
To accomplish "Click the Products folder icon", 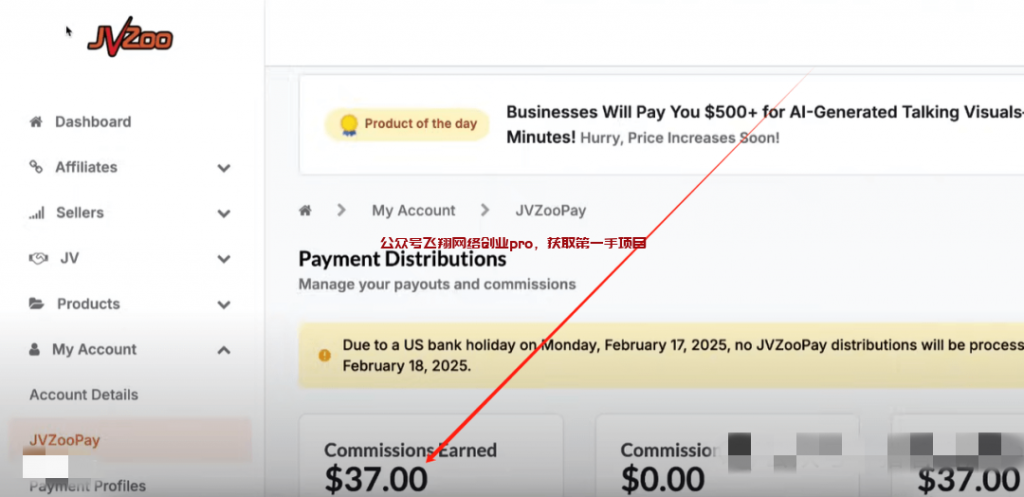I will click(x=37, y=304).
